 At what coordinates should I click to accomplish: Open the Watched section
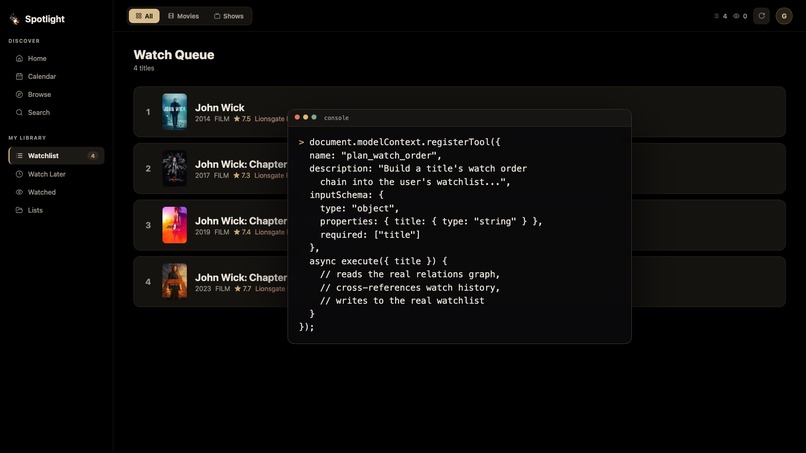pyautogui.click(x=57, y=192)
